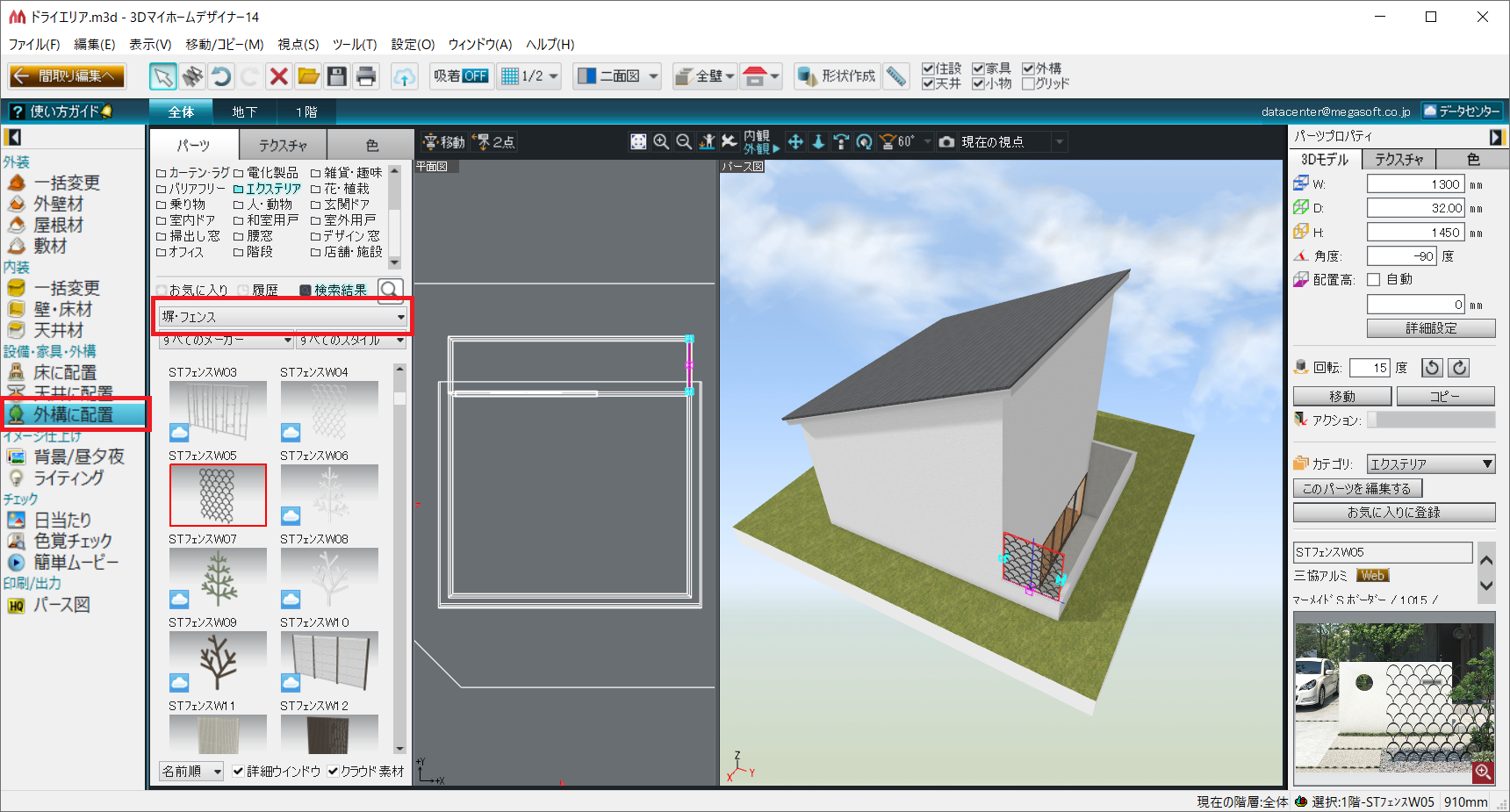Click the red X delete icon
This screenshot has height=812, width=1510.
(279, 76)
